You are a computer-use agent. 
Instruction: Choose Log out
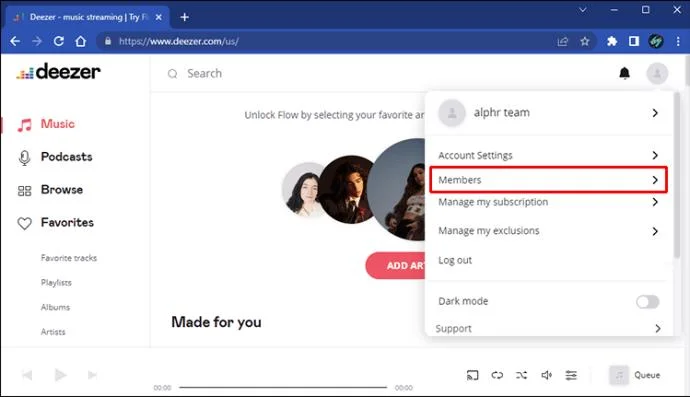[455, 260]
